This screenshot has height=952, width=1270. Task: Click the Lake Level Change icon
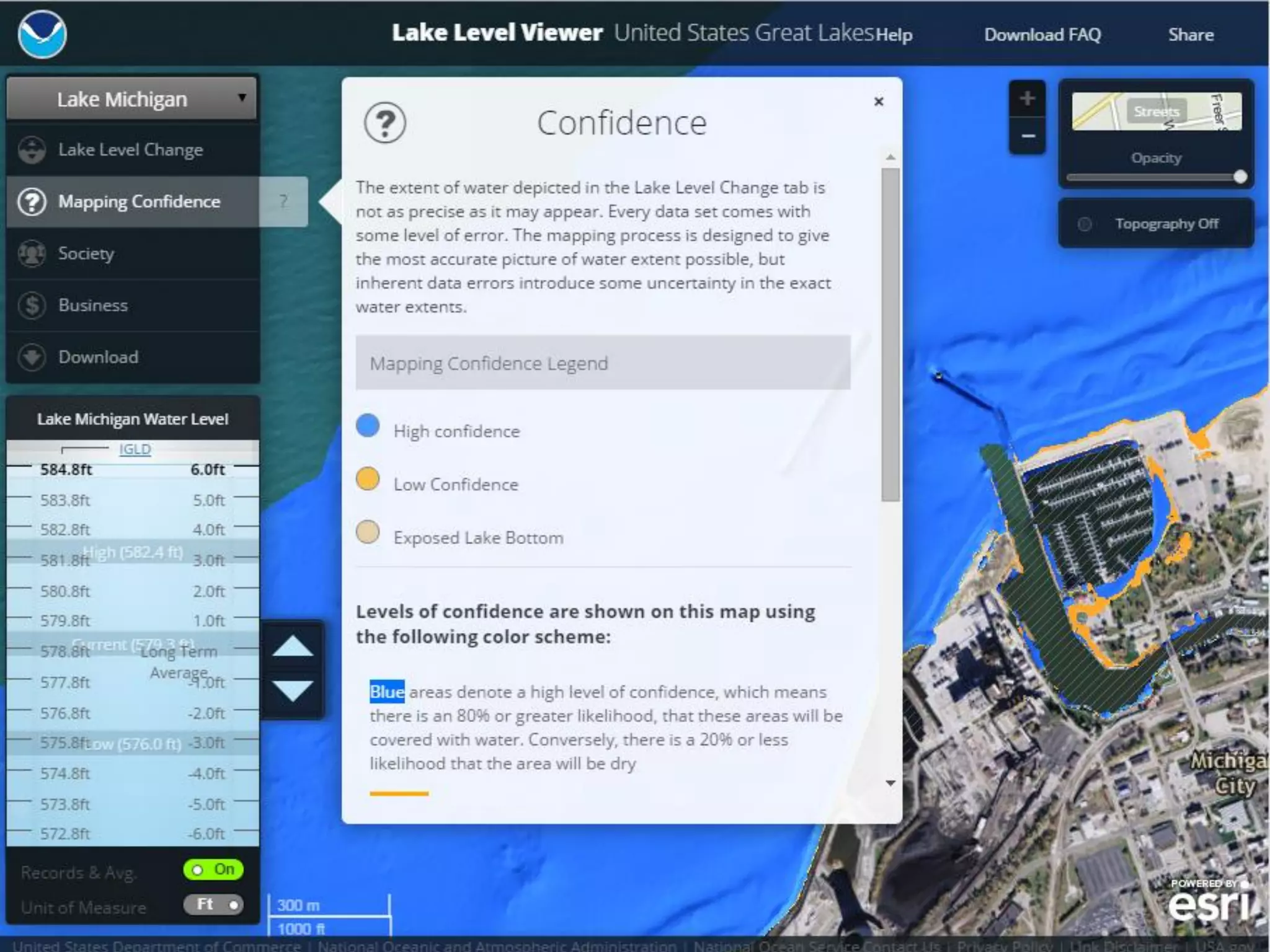click(32, 150)
